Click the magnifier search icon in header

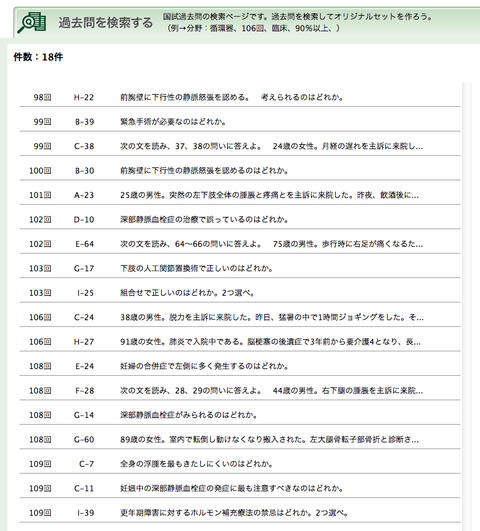point(32,23)
